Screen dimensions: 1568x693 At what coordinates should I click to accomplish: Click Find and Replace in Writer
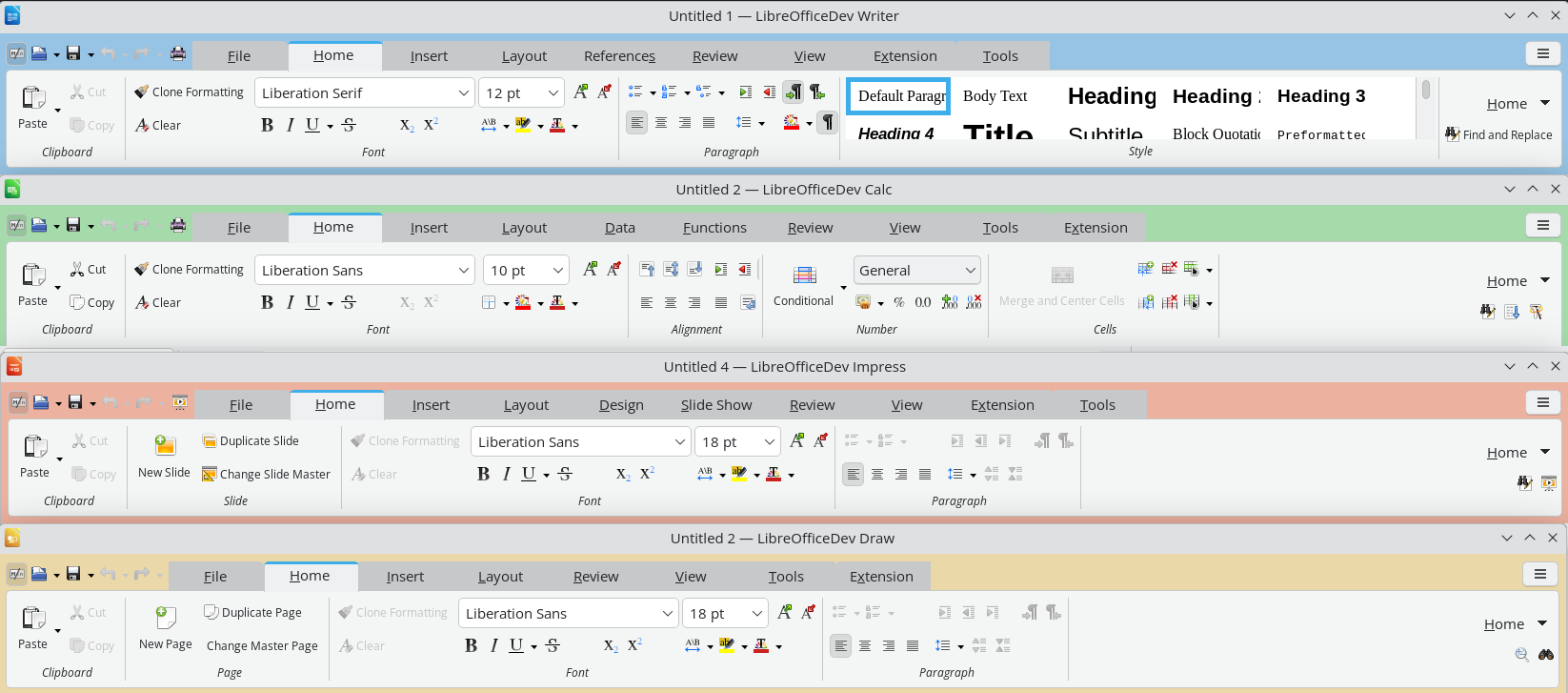pyautogui.click(x=1498, y=134)
